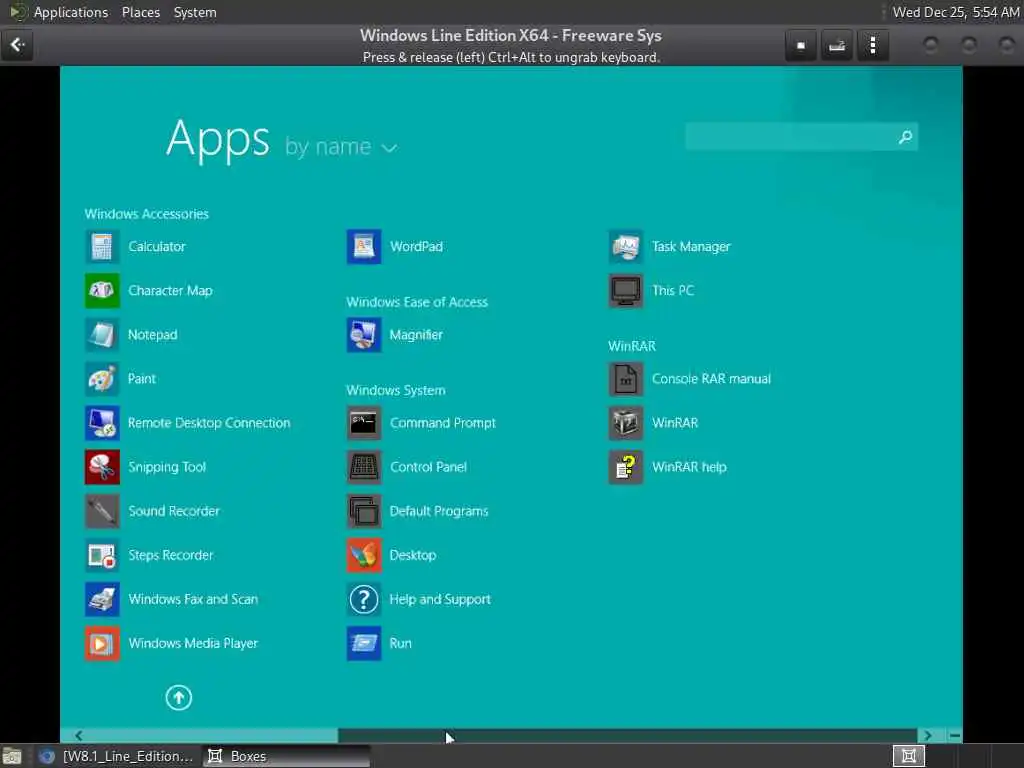Image resolution: width=1024 pixels, height=768 pixels.
Task: Open the System menu
Action: pyautogui.click(x=195, y=12)
